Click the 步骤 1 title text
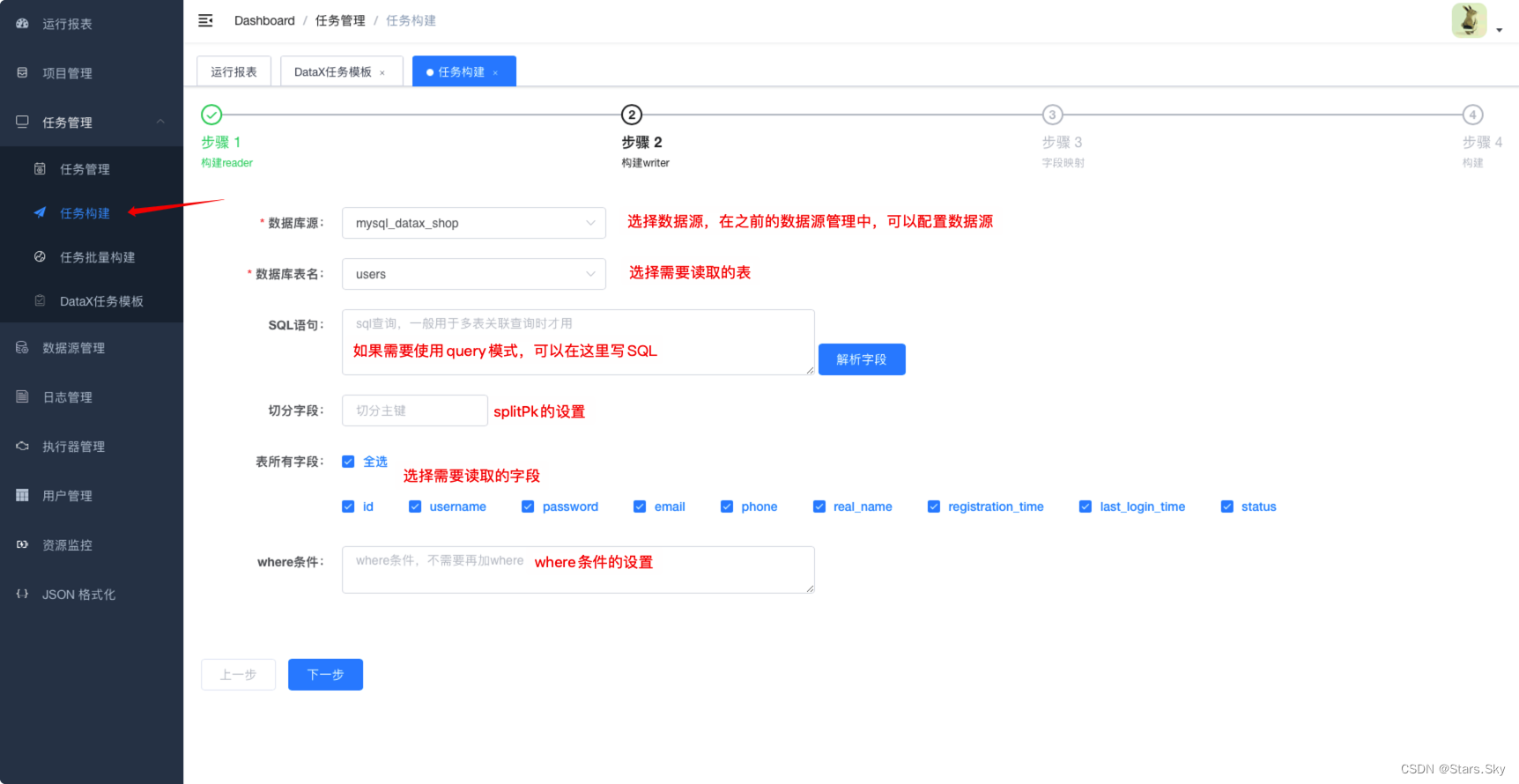The image size is (1519, 784). click(221, 142)
